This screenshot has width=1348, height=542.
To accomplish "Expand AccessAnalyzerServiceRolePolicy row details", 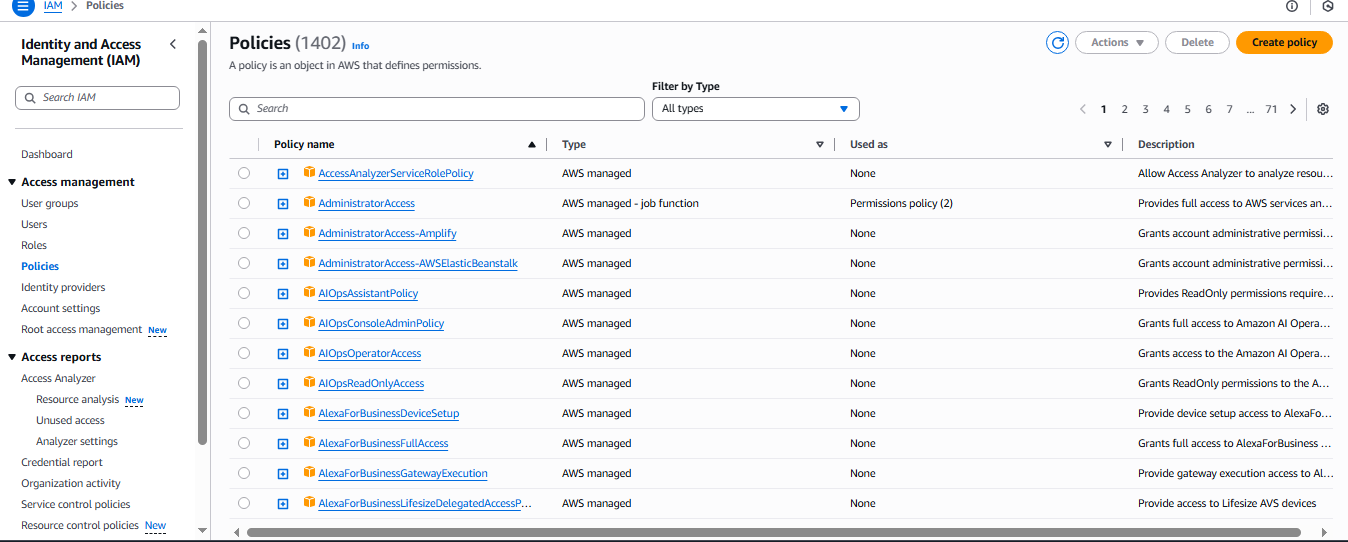I will tap(283, 174).
